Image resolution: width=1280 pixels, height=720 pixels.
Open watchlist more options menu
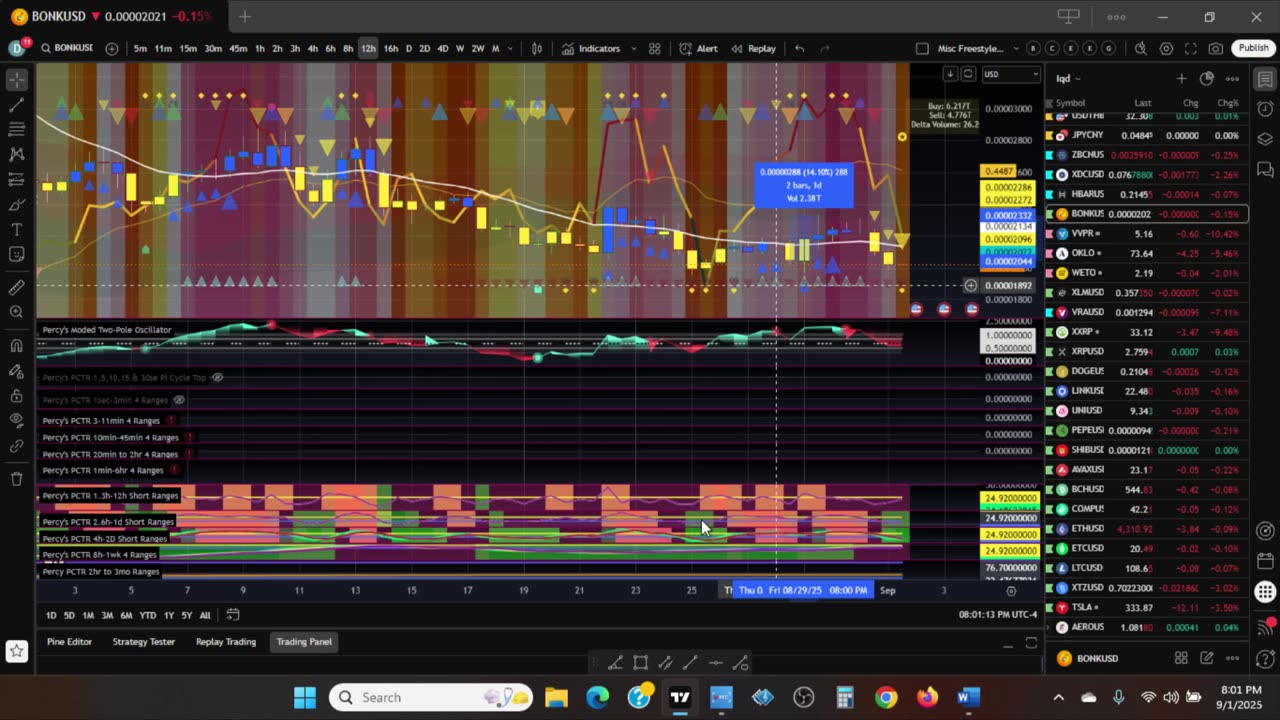pyautogui.click(x=1232, y=78)
